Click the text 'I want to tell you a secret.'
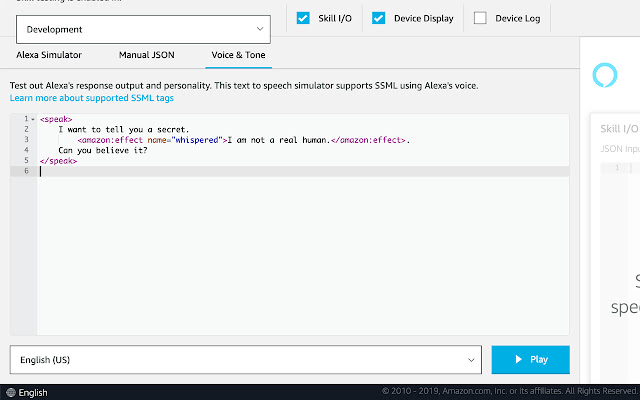Viewport: 640px width, 400px height. pyautogui.click(x=124, y=129)
